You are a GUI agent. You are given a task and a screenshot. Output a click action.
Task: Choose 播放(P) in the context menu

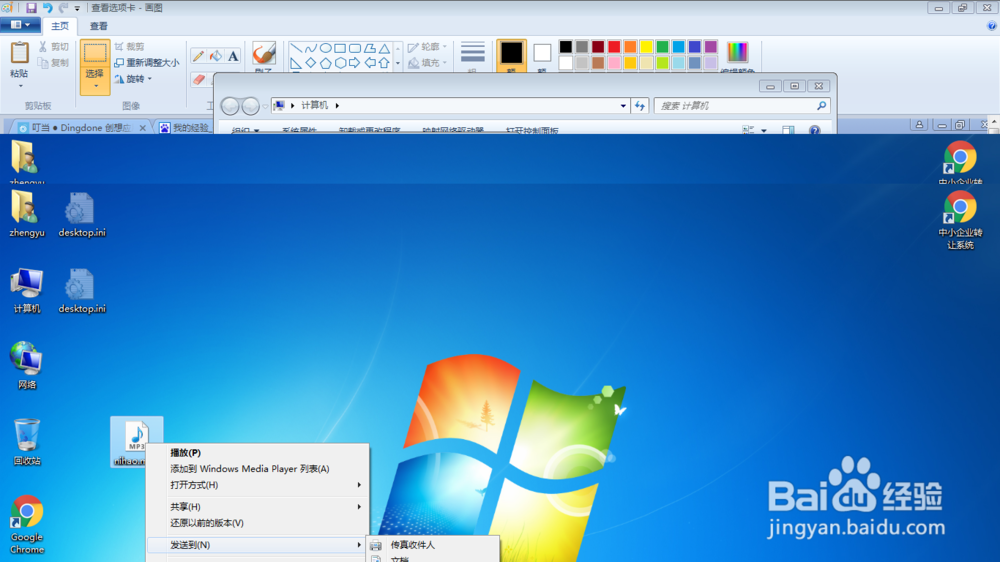[x=186, y=452]
